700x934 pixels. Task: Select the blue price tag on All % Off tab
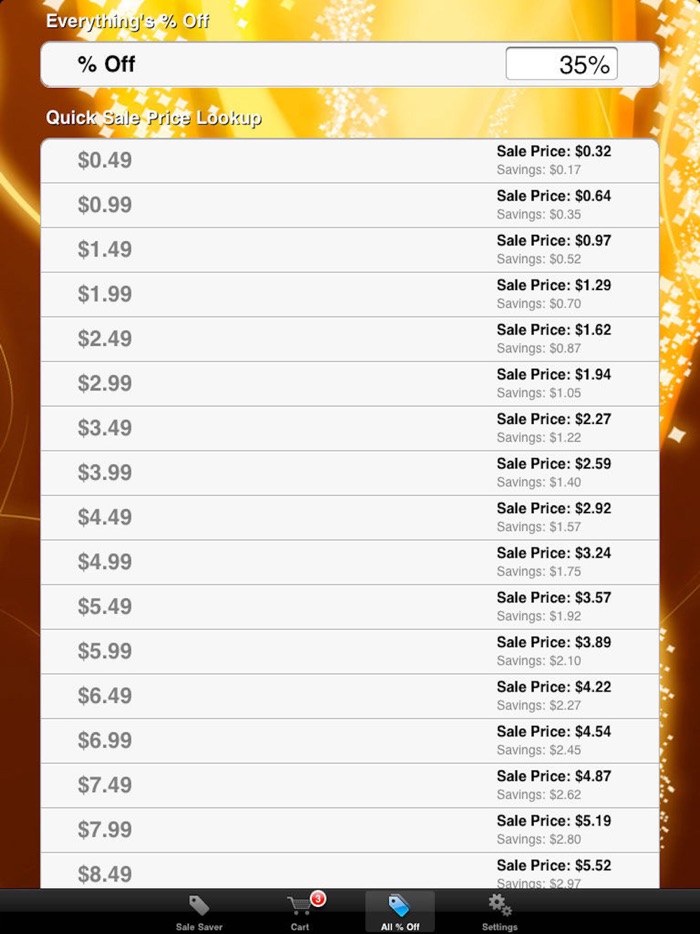(x=399, y=904)
